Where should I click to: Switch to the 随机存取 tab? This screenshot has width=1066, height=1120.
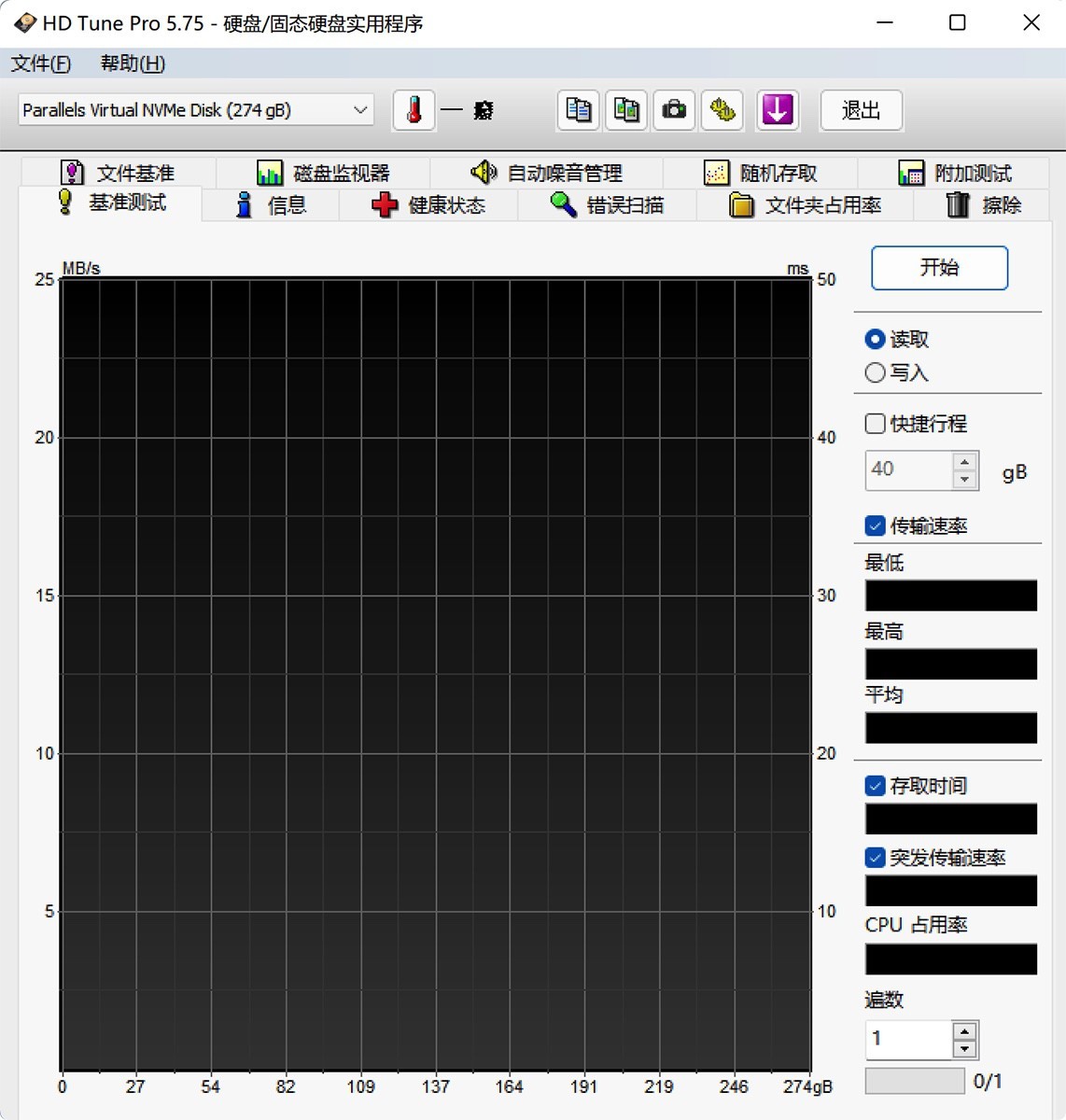pyautogui.click(x=761, y=173)
